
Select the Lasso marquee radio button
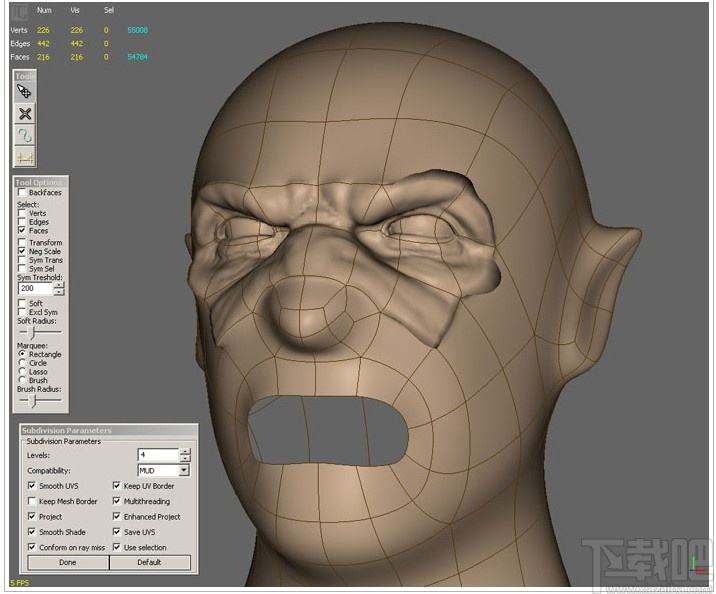(x=23, y=371)
